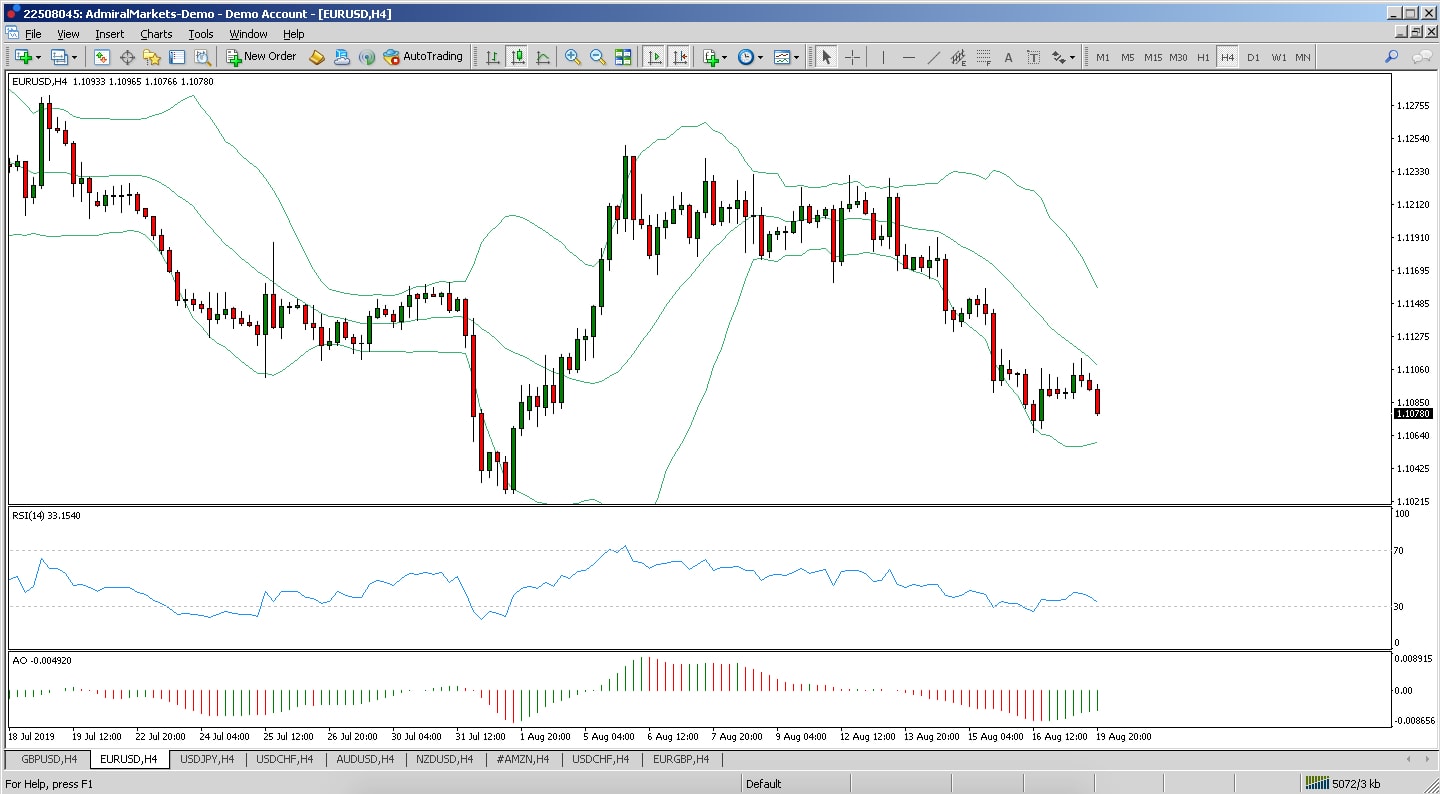Toggle Chart Shift
The image size is (1440, 794).
(679, 57)
